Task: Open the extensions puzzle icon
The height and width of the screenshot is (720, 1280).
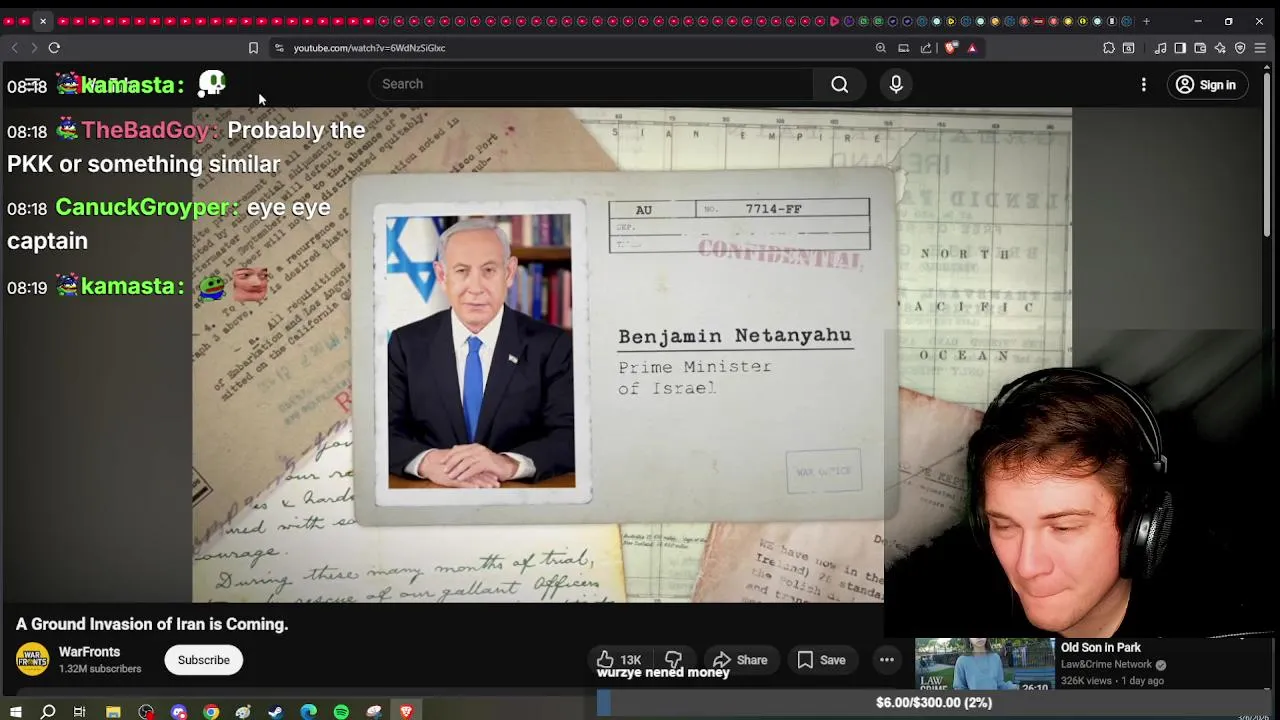Action: pos(1109,47)
